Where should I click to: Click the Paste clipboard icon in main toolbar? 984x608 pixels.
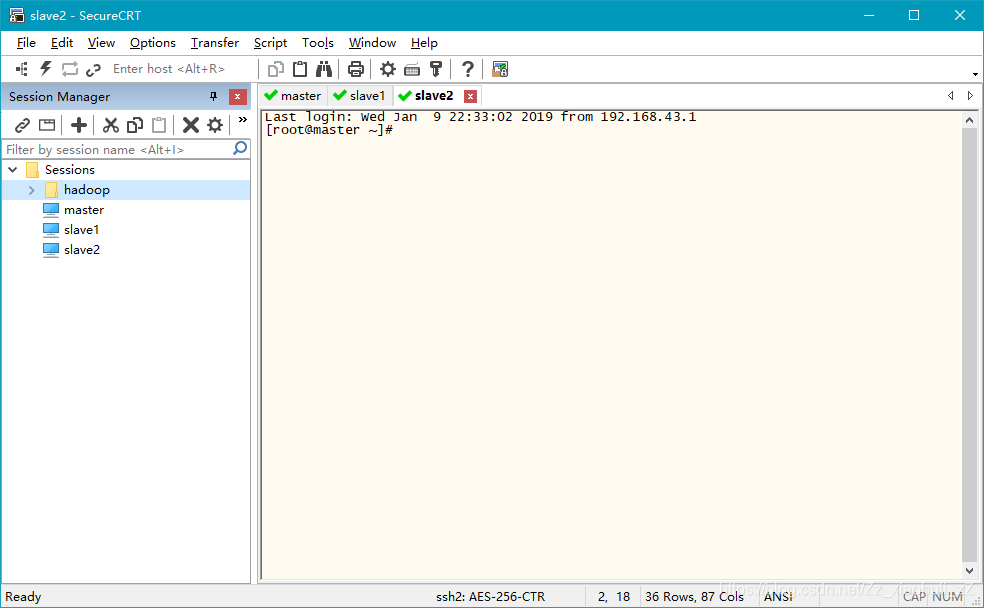(300, 69)
